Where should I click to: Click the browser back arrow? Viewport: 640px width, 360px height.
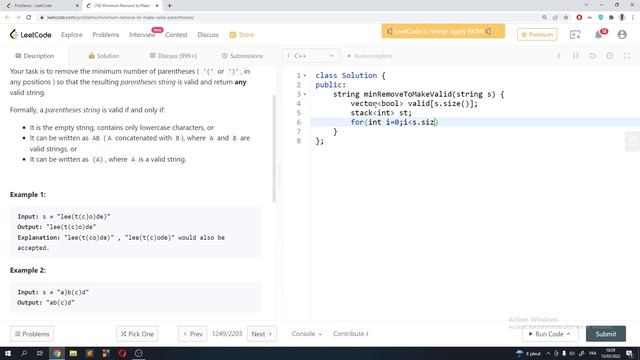click(x=7, y=17)
